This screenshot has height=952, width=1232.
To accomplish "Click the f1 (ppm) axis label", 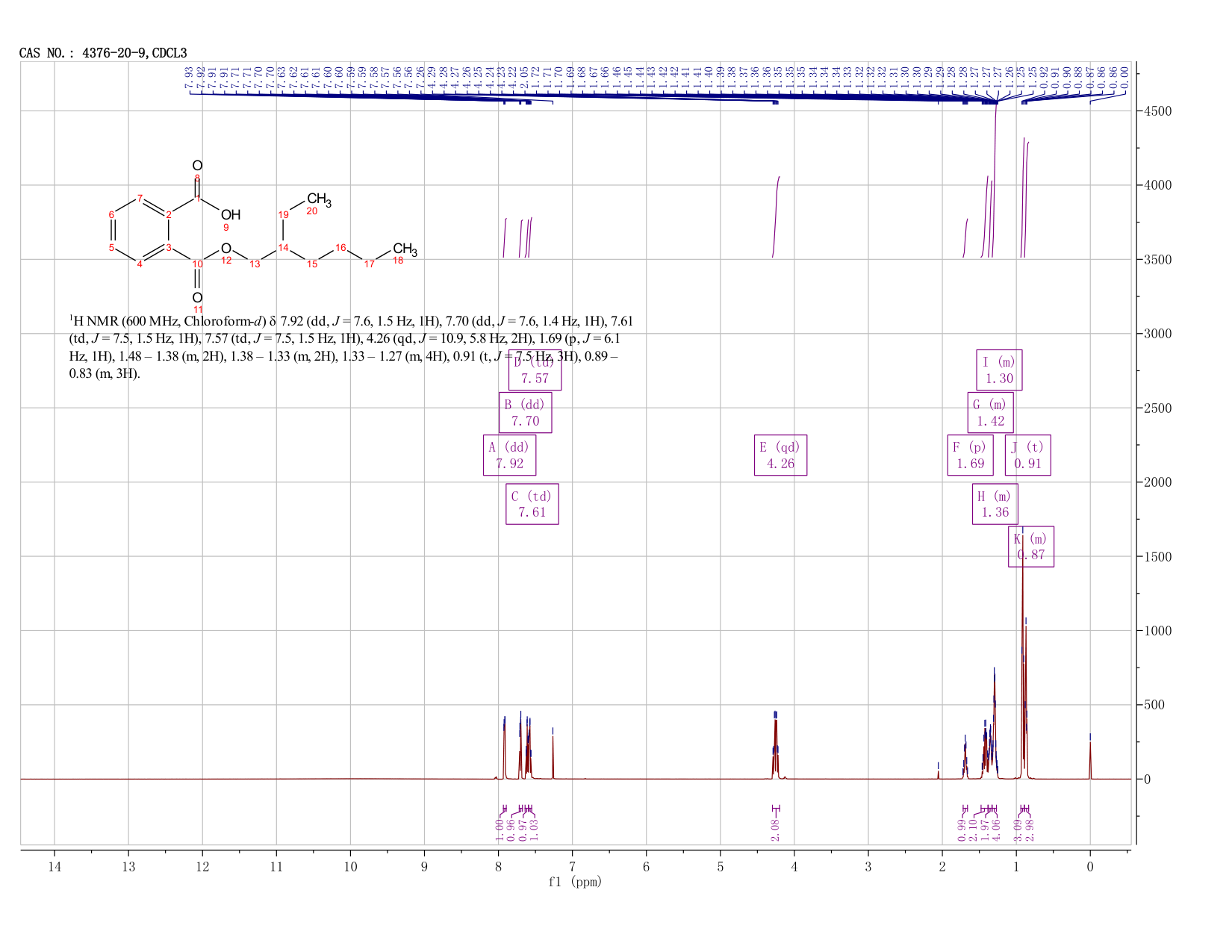I will point(575,882).
